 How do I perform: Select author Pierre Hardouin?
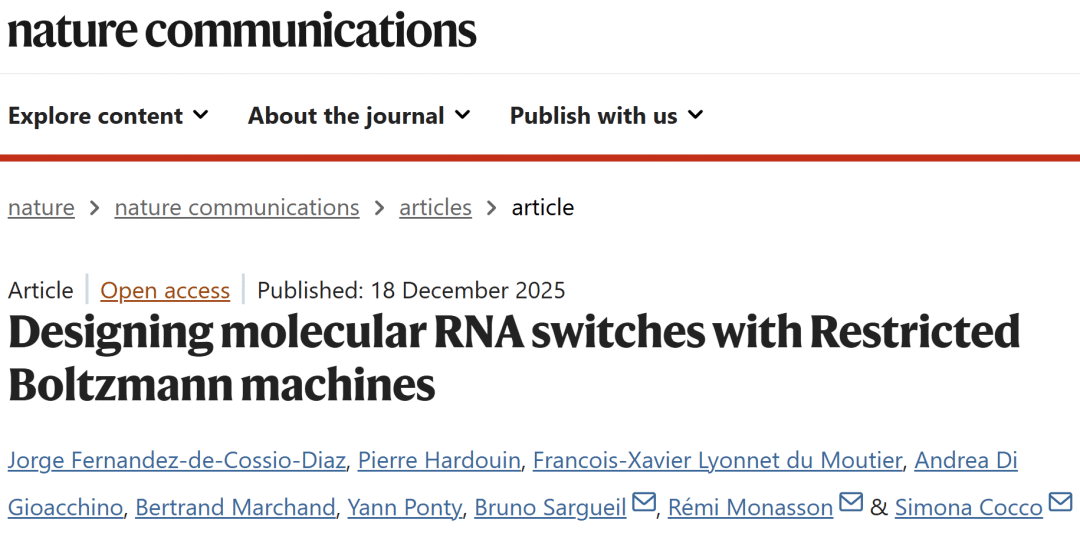coord(439,461)
